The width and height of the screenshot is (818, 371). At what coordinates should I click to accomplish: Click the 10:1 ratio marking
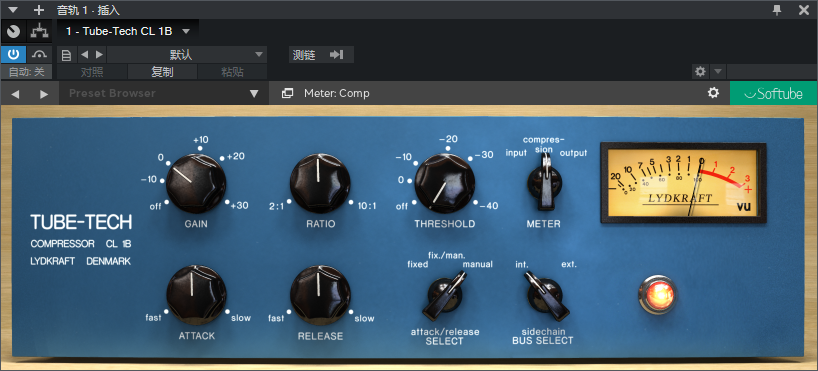tap(367, 206)
